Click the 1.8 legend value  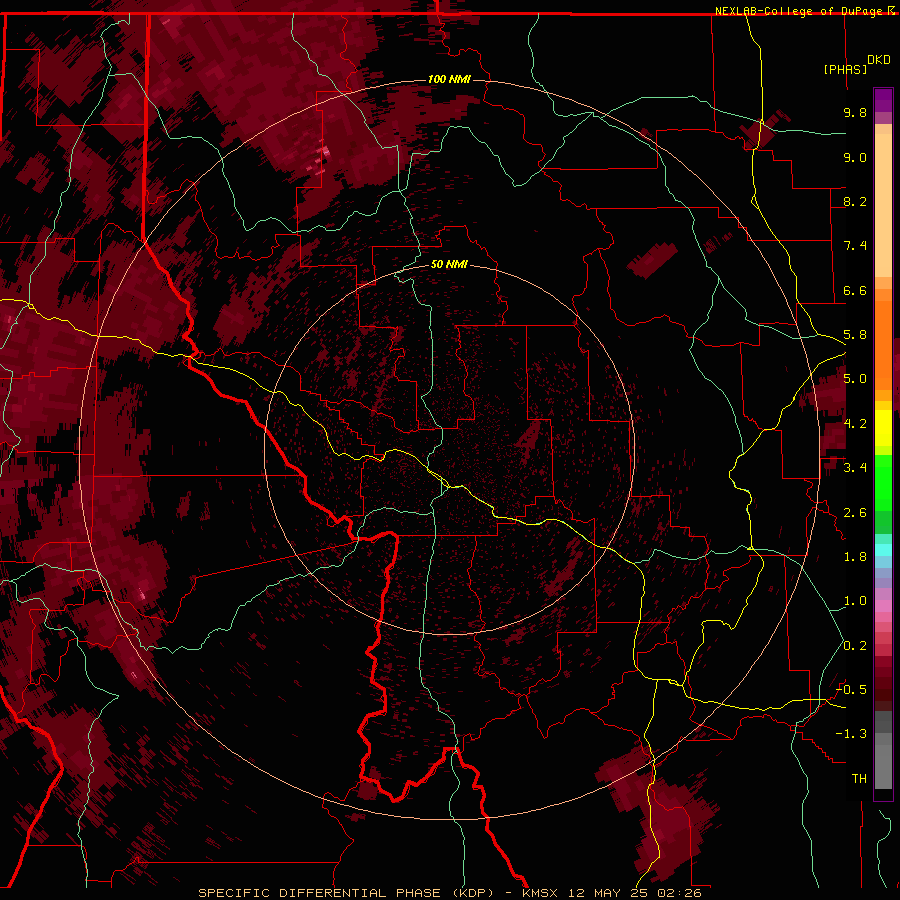tap(855, 557)
